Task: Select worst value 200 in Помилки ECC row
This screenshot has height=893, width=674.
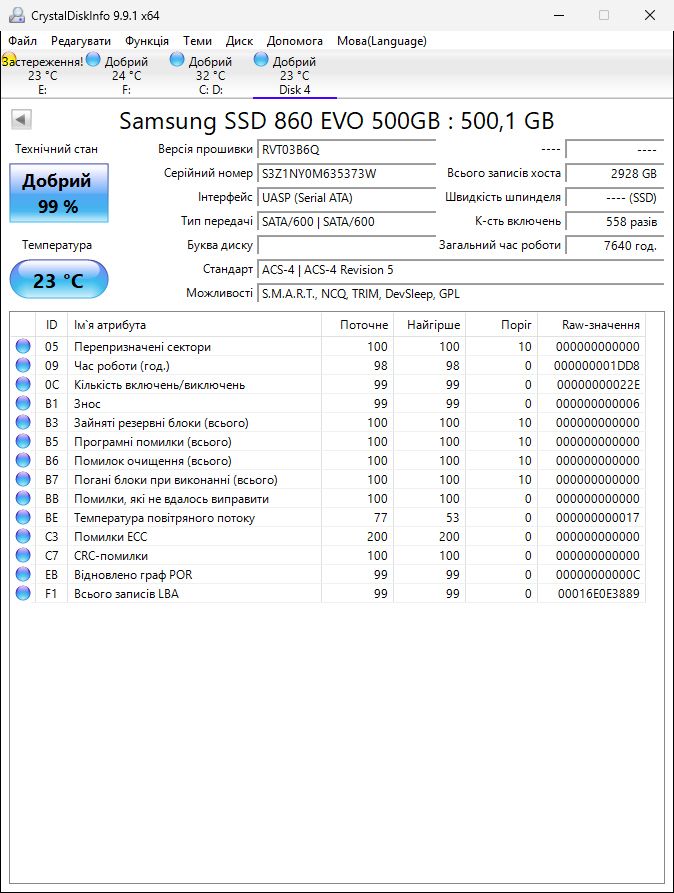Action: tap(449, 536)
